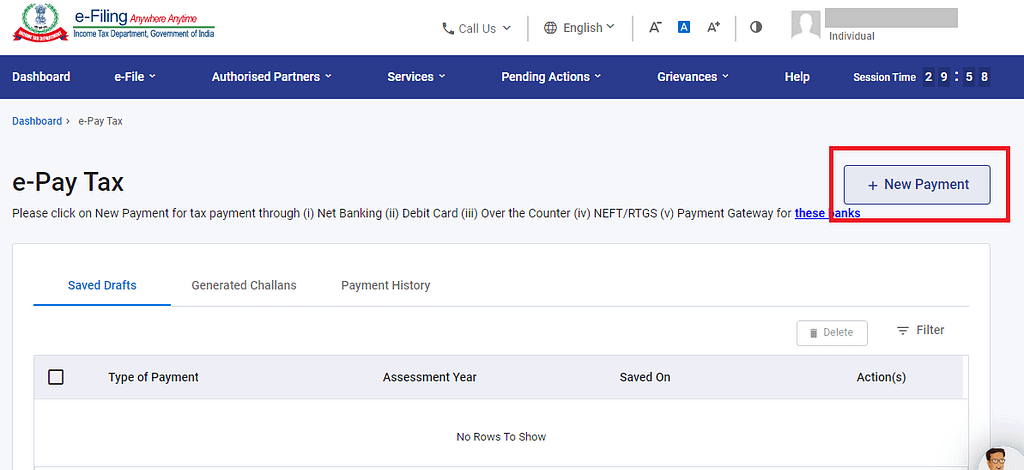Toggle high contrast mode icon
This screenshot has height=470, width=1024.
[756, 27]
